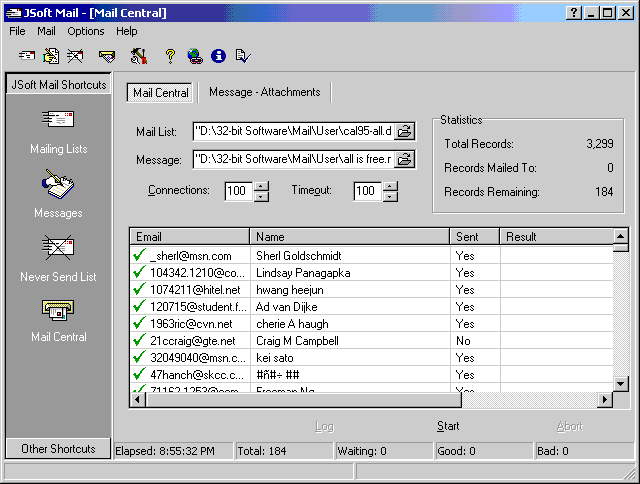This screenshot has width=640, height=484.
Task: Open Messages shortcut in sidebar
Action: tap(58, 194)
